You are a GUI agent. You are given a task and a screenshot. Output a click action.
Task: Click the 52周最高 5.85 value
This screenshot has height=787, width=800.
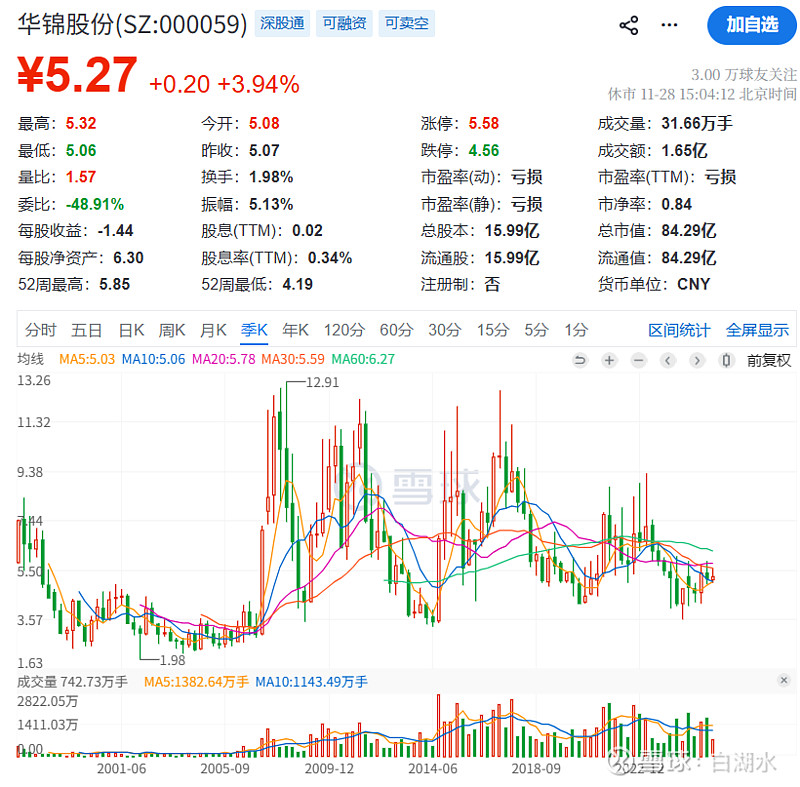click(x=114, y=284)
